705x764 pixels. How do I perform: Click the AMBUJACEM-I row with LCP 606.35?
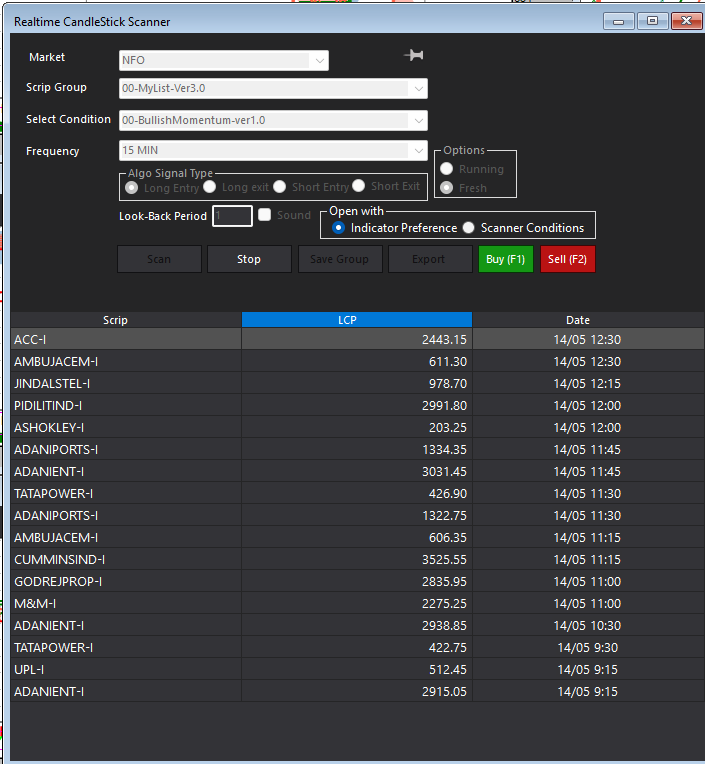tap(358, 537)
